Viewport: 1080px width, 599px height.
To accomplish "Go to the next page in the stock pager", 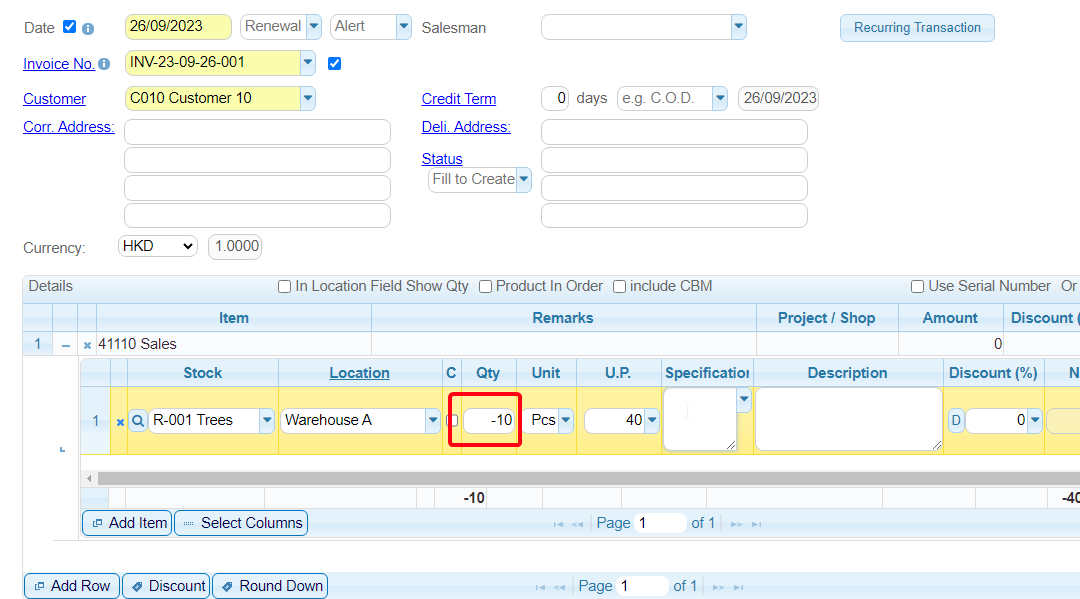I will tap(736, 524).
